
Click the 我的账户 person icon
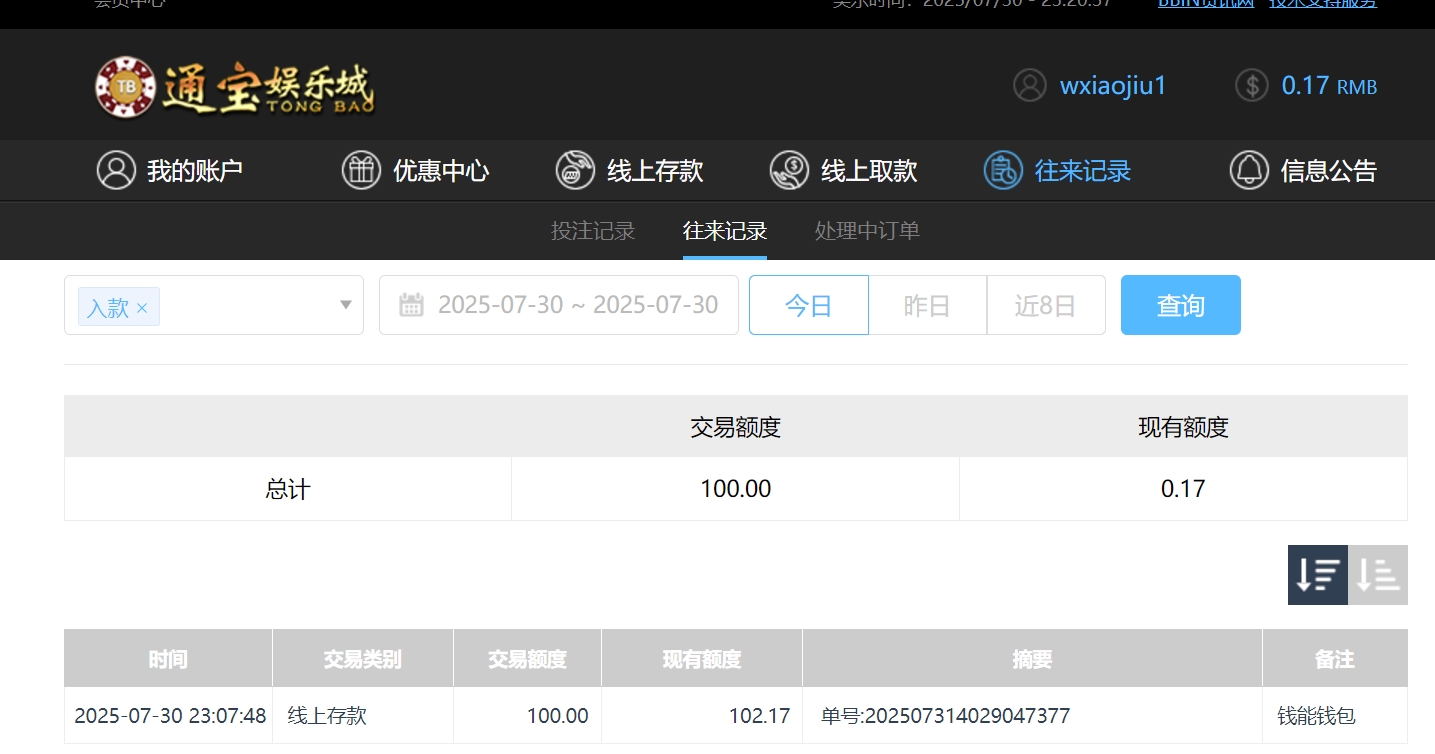pyautogui.click(x=116, y=171)
